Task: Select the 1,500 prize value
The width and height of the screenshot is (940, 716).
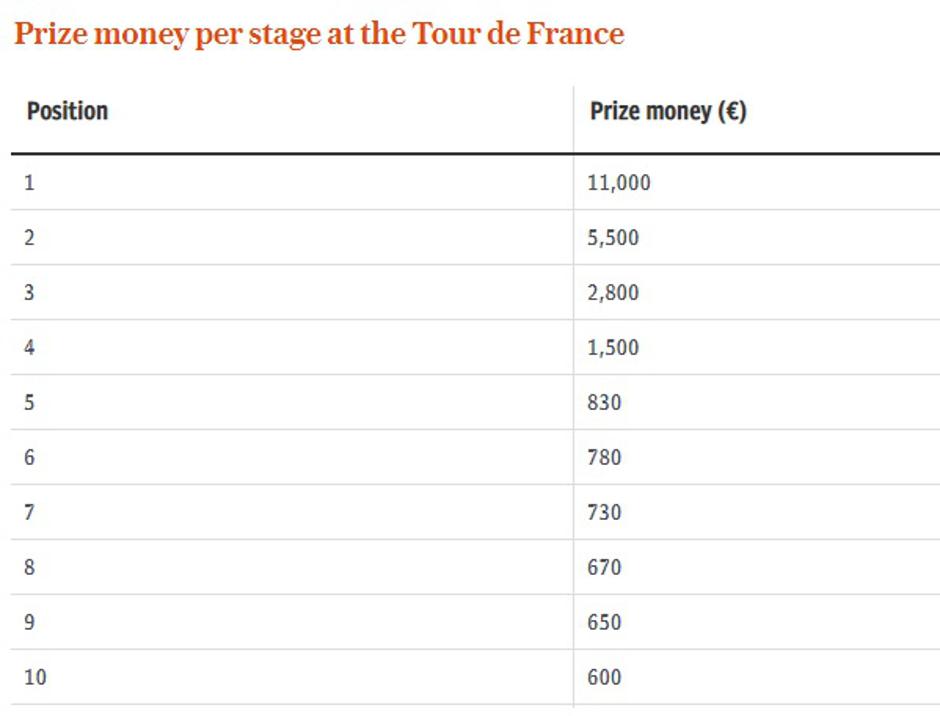Action: click(613, 348)
